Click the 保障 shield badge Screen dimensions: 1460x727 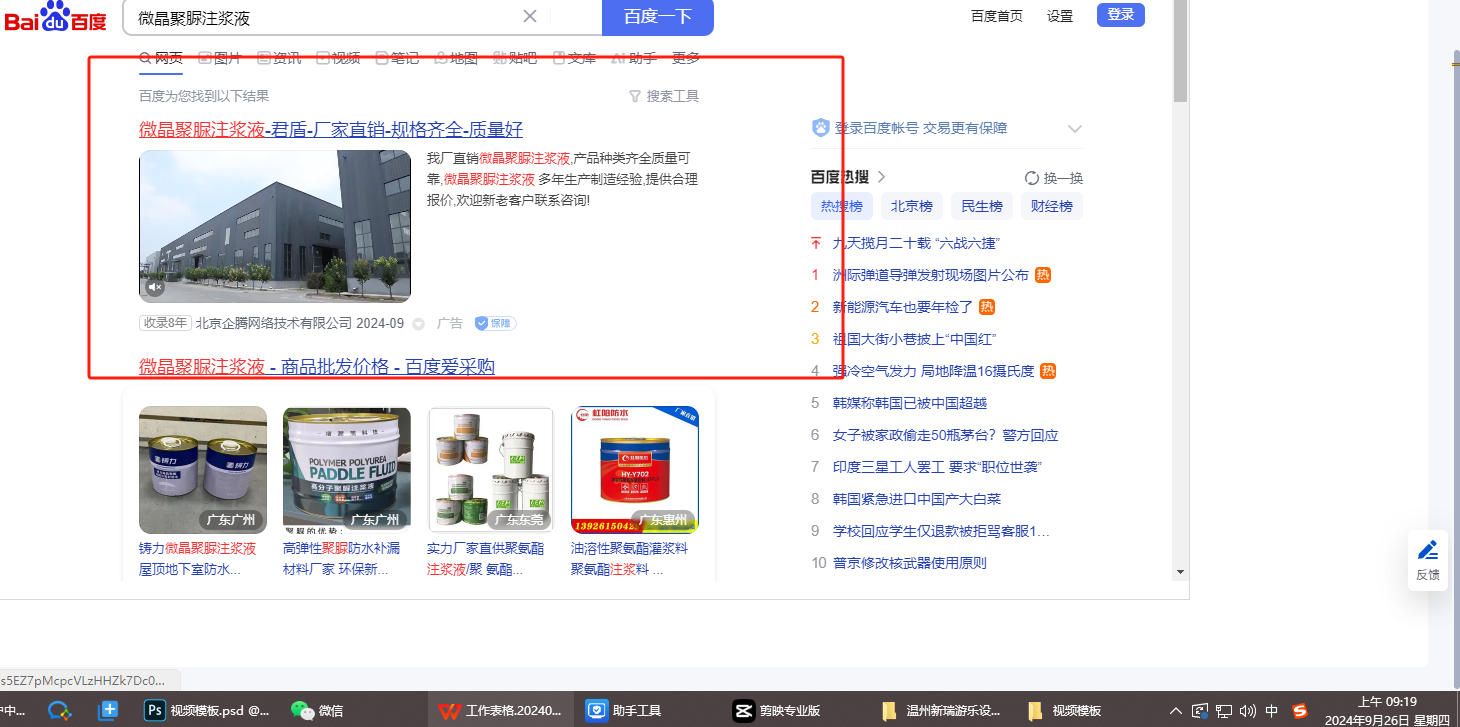pos(495,323)
